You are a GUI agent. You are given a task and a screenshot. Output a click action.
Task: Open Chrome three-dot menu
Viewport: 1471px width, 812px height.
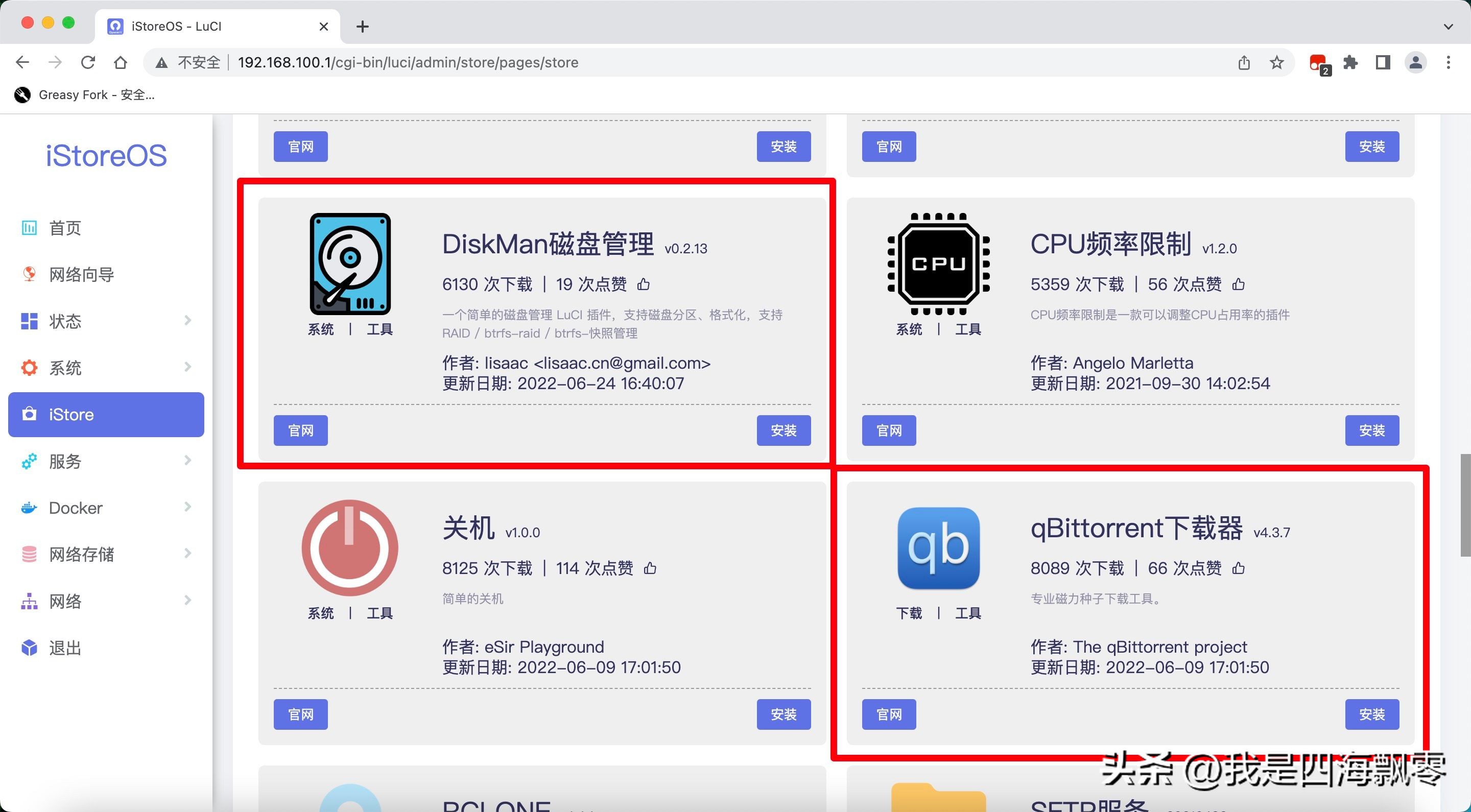pos(1448,62)
